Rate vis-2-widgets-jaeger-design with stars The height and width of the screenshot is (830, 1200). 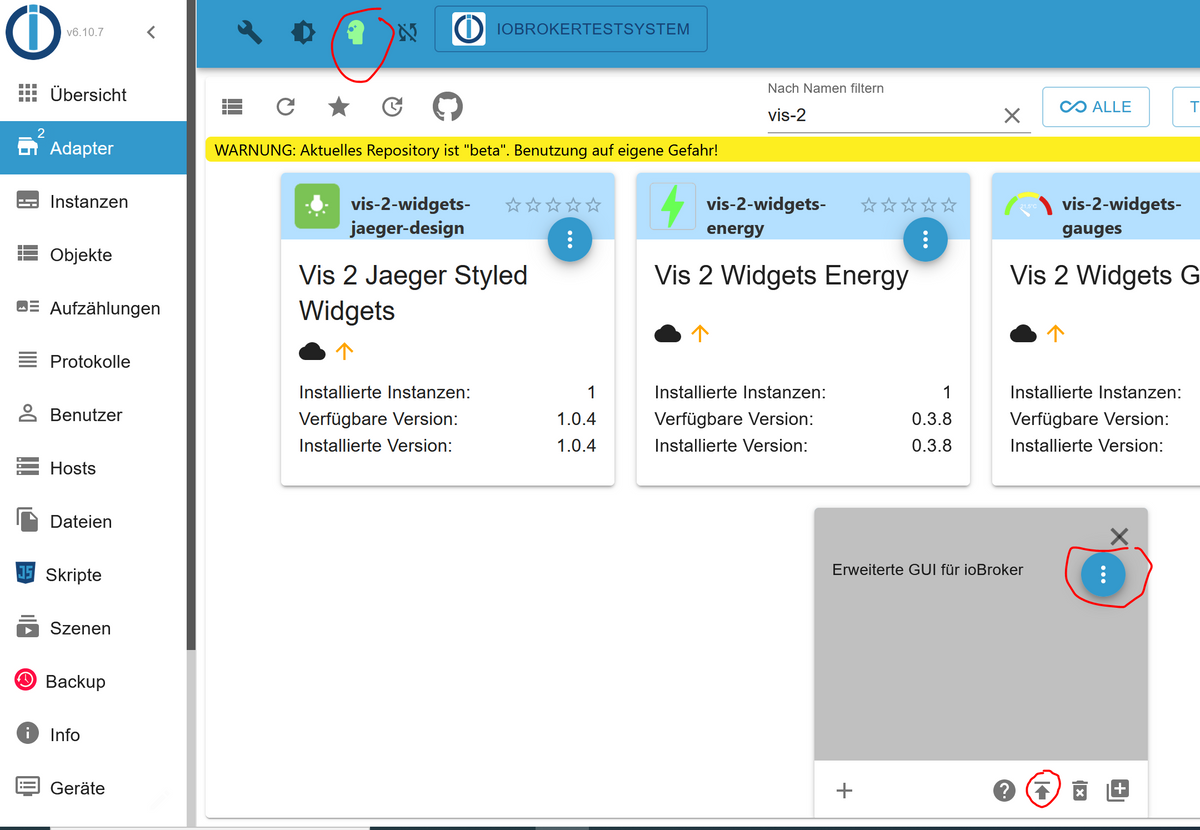point(553,205)
